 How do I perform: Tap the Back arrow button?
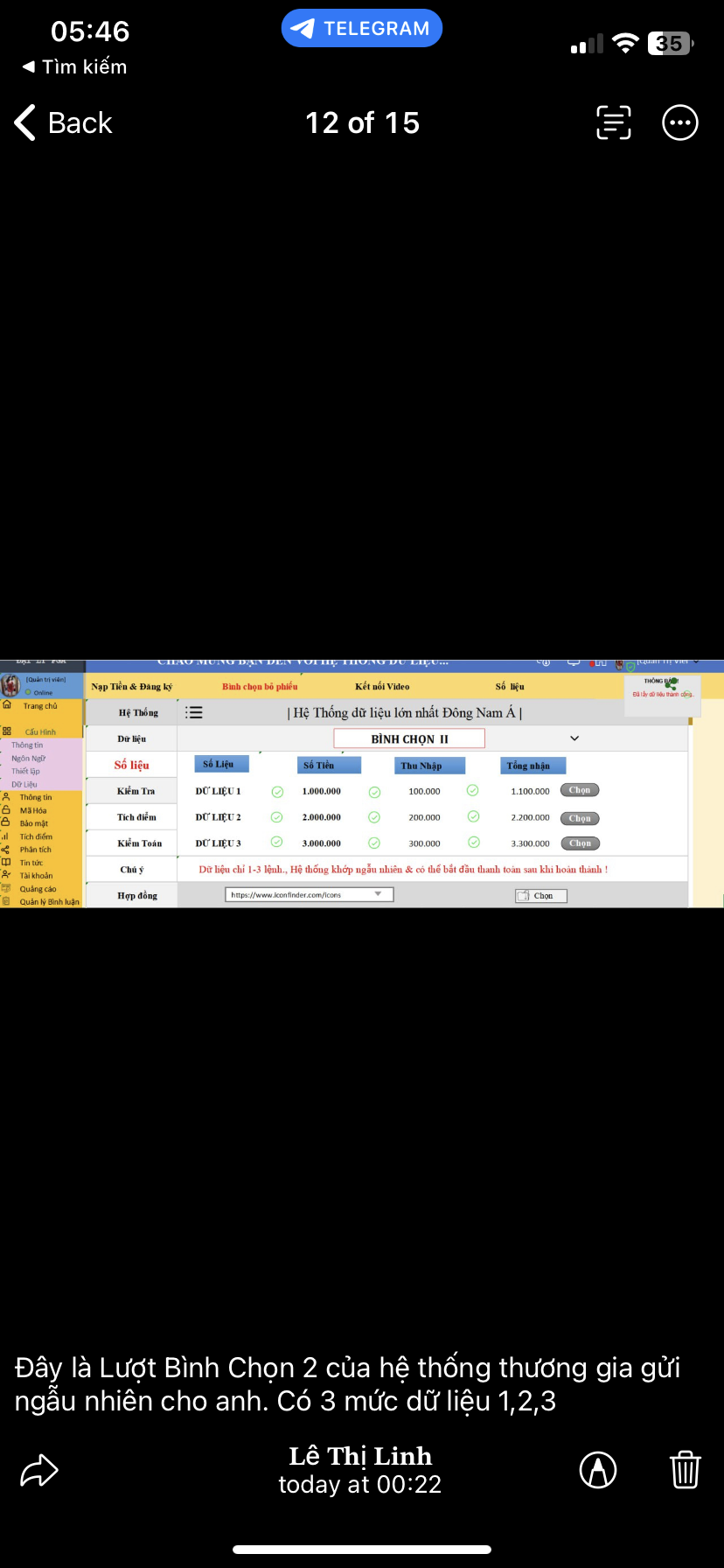click(63, 123)
